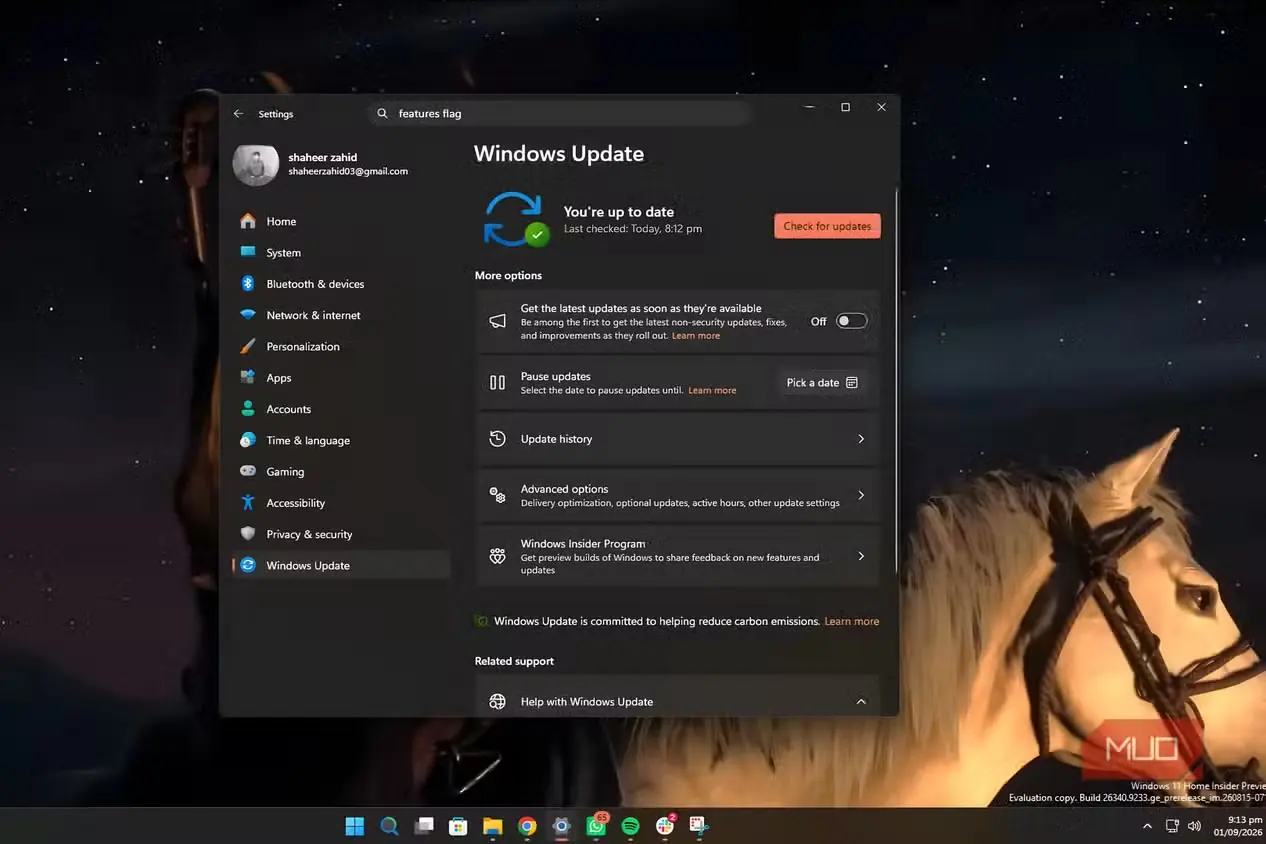Click the taskbar clock and date
The width and height of the screenshot is (1266, 844).
[1237, 826]
